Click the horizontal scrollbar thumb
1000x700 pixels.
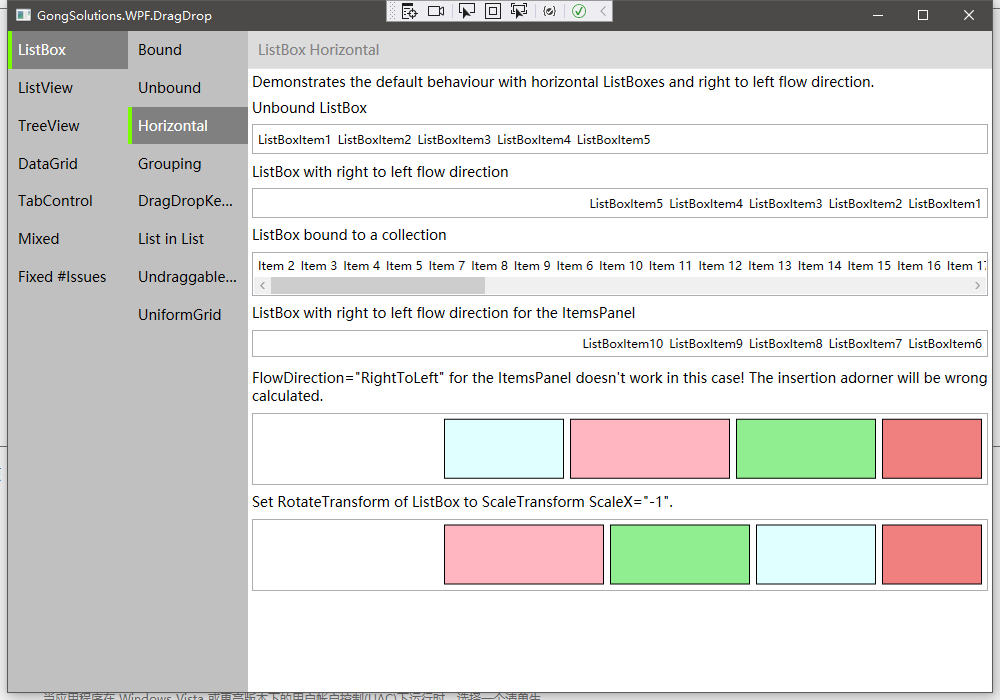(x=378, y=286)
